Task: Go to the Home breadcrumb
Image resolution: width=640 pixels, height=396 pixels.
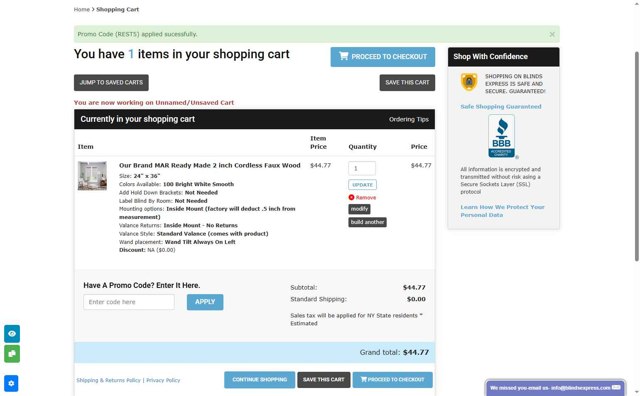Action: pos(82,9)
